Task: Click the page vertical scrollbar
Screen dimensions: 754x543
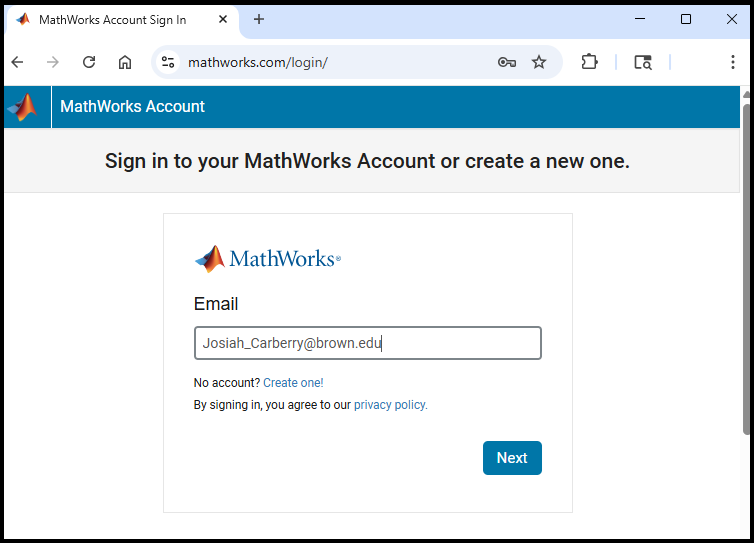Action: click(x=746, y=269)
